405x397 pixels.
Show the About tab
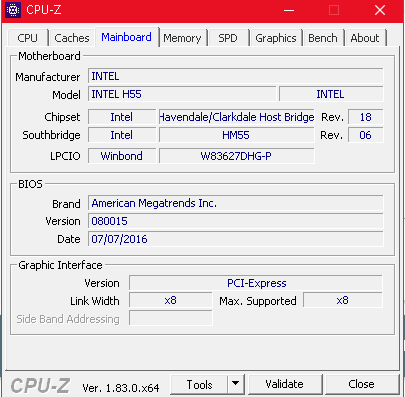(365, 38)
